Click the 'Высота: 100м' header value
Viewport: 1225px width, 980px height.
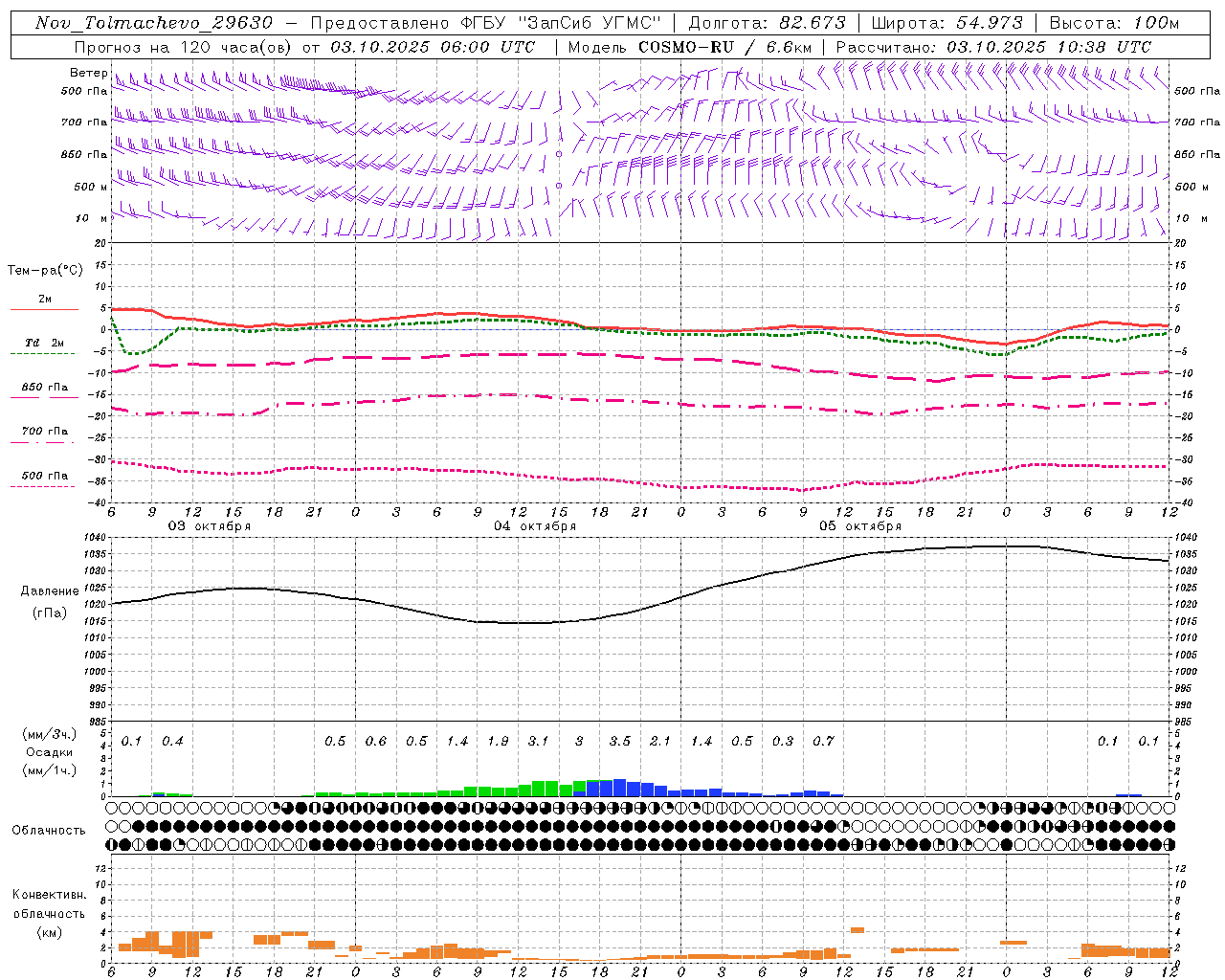tap(1115, 22)
